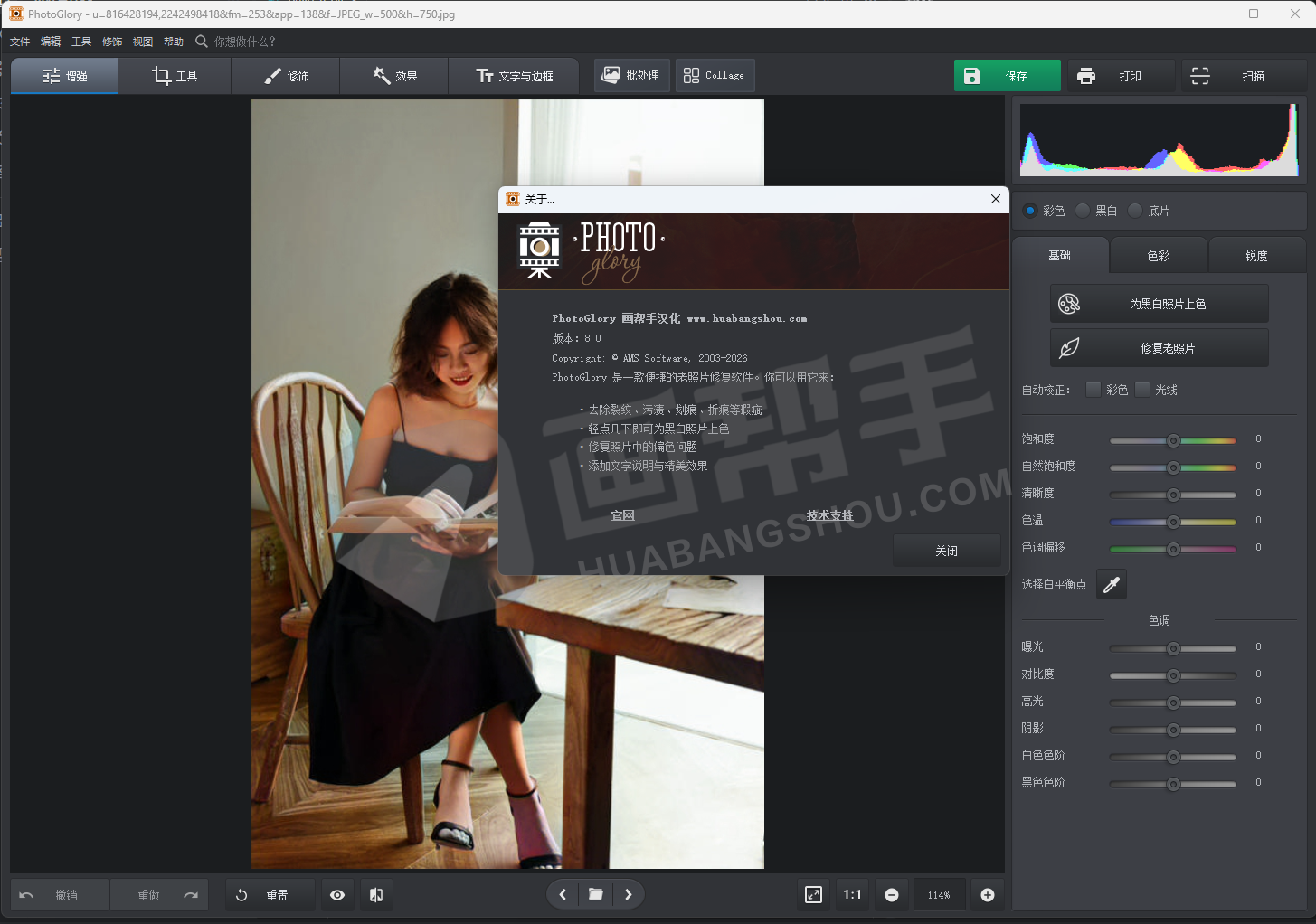1316x924 pixels.
Task: Click the 关闭 button in About dialog
Action: point(946,551)
